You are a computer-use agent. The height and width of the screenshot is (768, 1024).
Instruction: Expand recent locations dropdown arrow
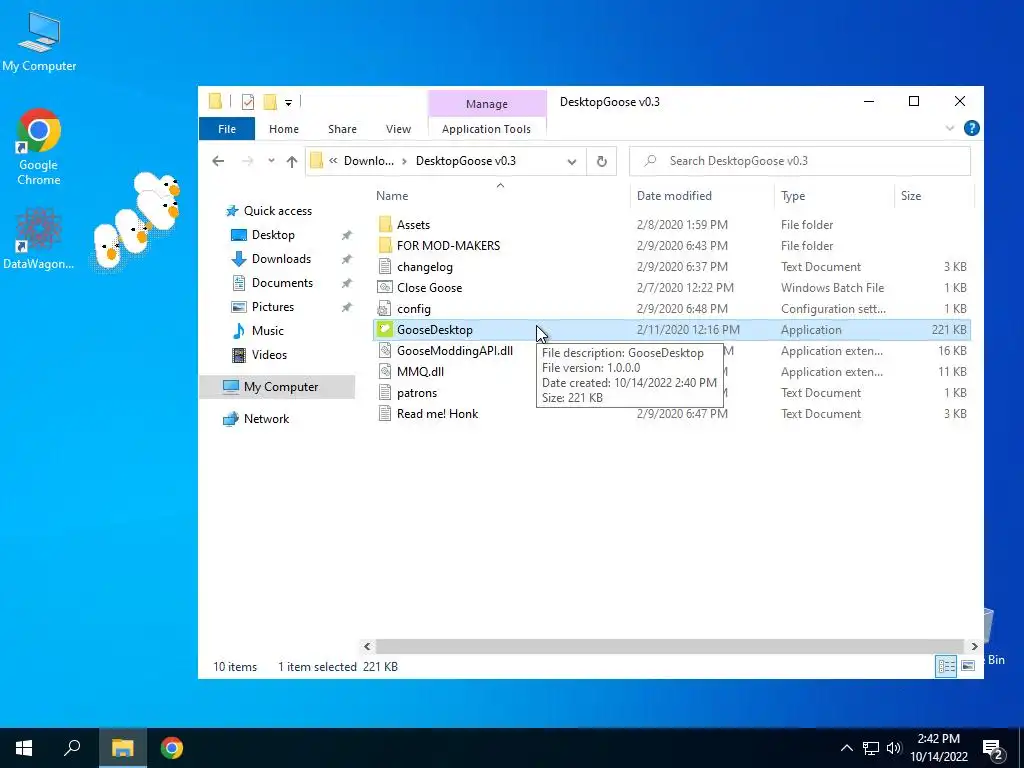[271, 161]
